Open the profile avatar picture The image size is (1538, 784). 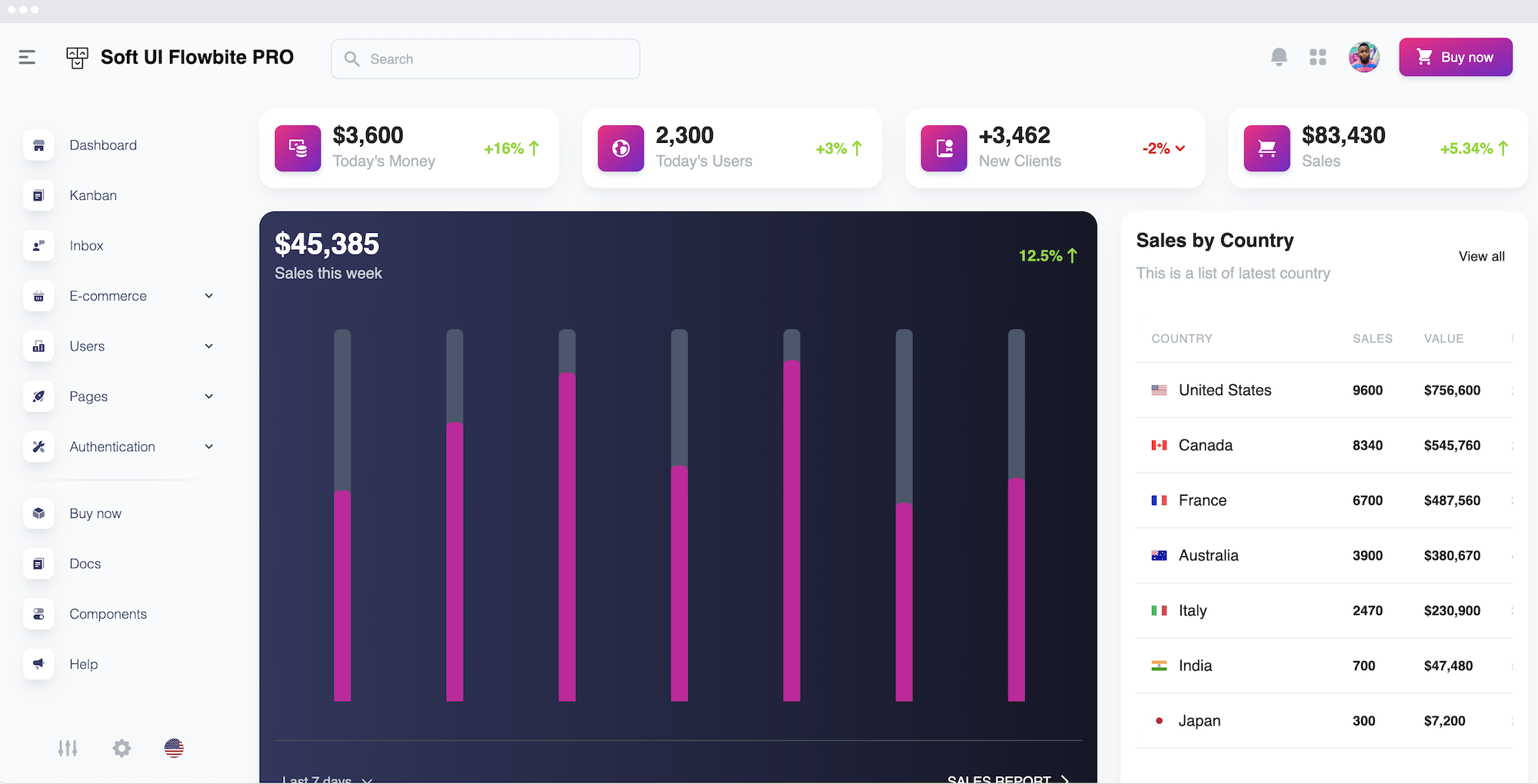point(1363,57)
